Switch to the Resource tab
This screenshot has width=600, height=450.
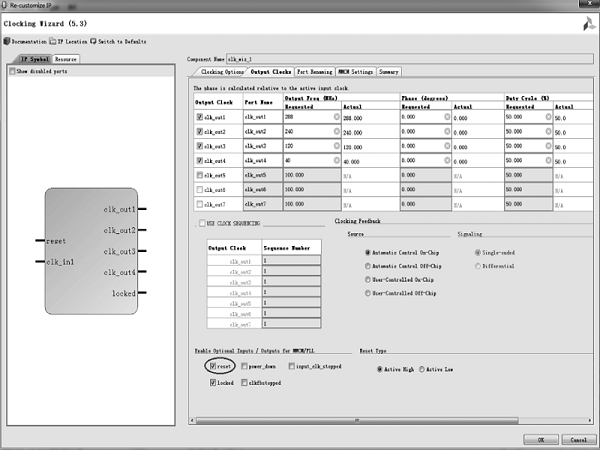65,60
